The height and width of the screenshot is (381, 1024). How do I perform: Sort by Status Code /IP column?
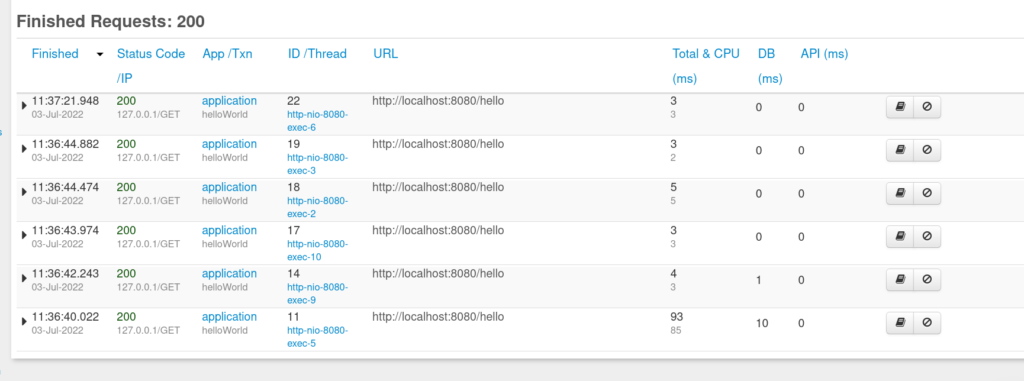(x=151, y=65)
